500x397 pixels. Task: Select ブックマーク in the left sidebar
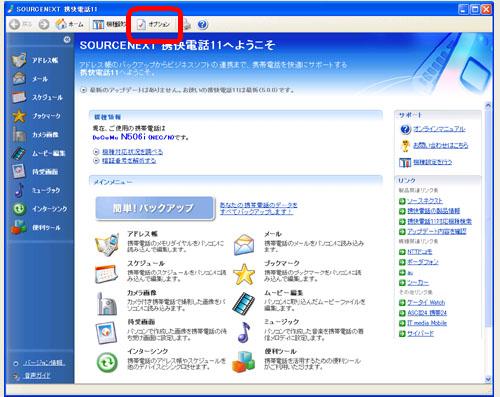(x=36, y=116)
